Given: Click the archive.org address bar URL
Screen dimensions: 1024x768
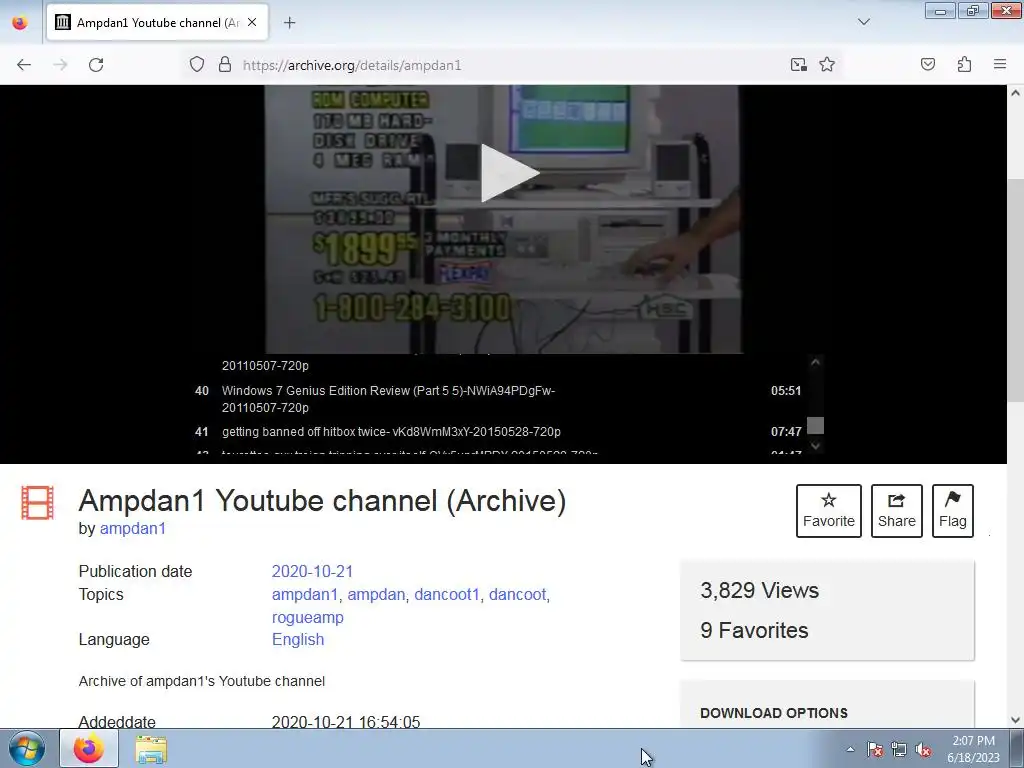Looking at the screenshot, I should pos(352,65).
